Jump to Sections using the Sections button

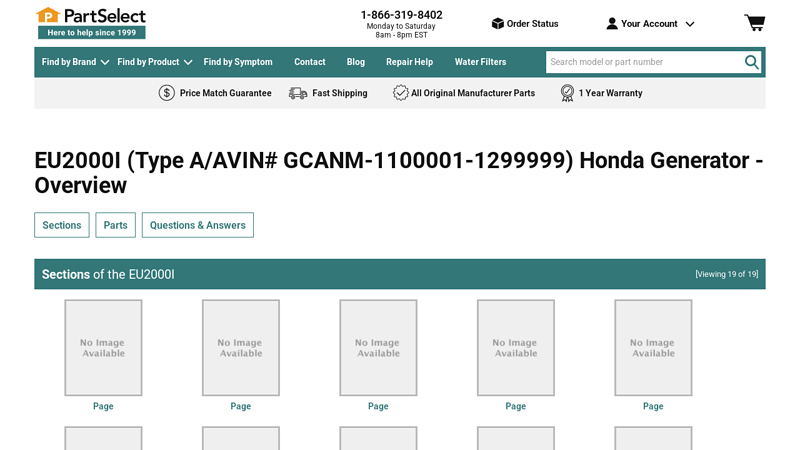(x=61, y=225)
